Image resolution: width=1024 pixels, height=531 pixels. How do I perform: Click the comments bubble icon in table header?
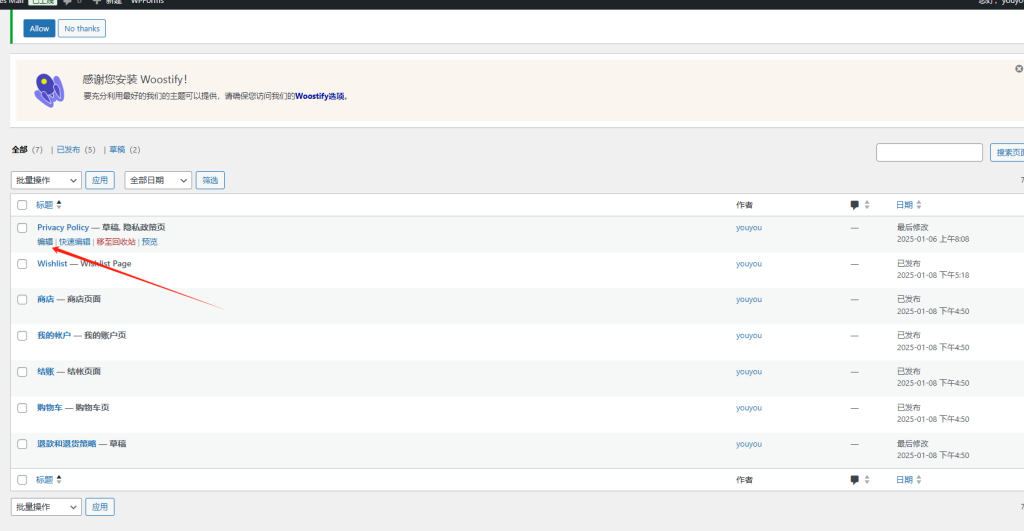pos(854,205)
